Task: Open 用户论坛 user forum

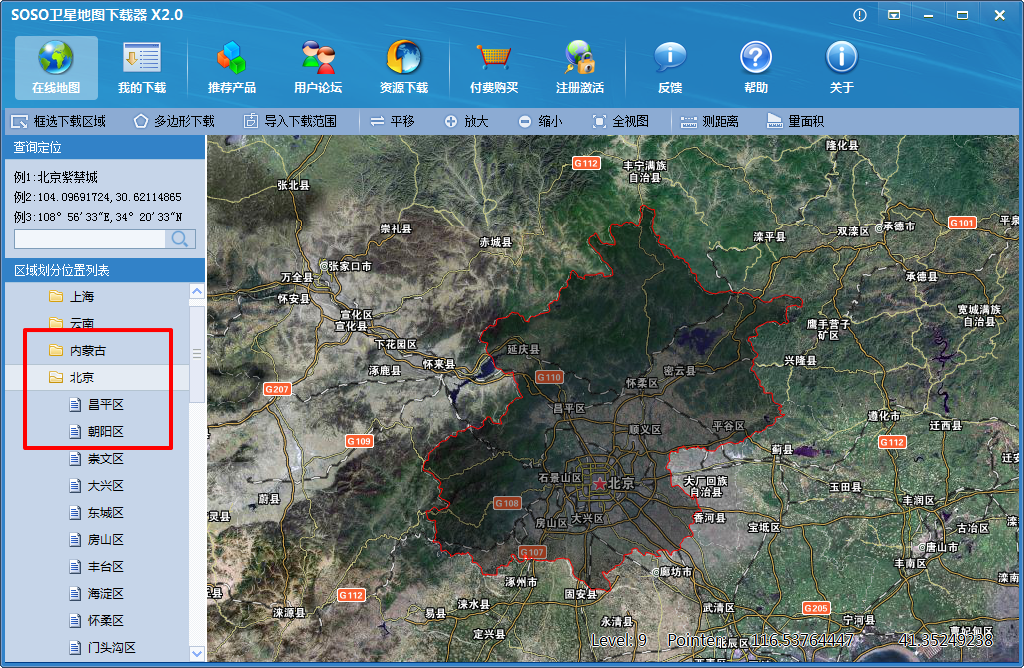Action: (318, 67)
